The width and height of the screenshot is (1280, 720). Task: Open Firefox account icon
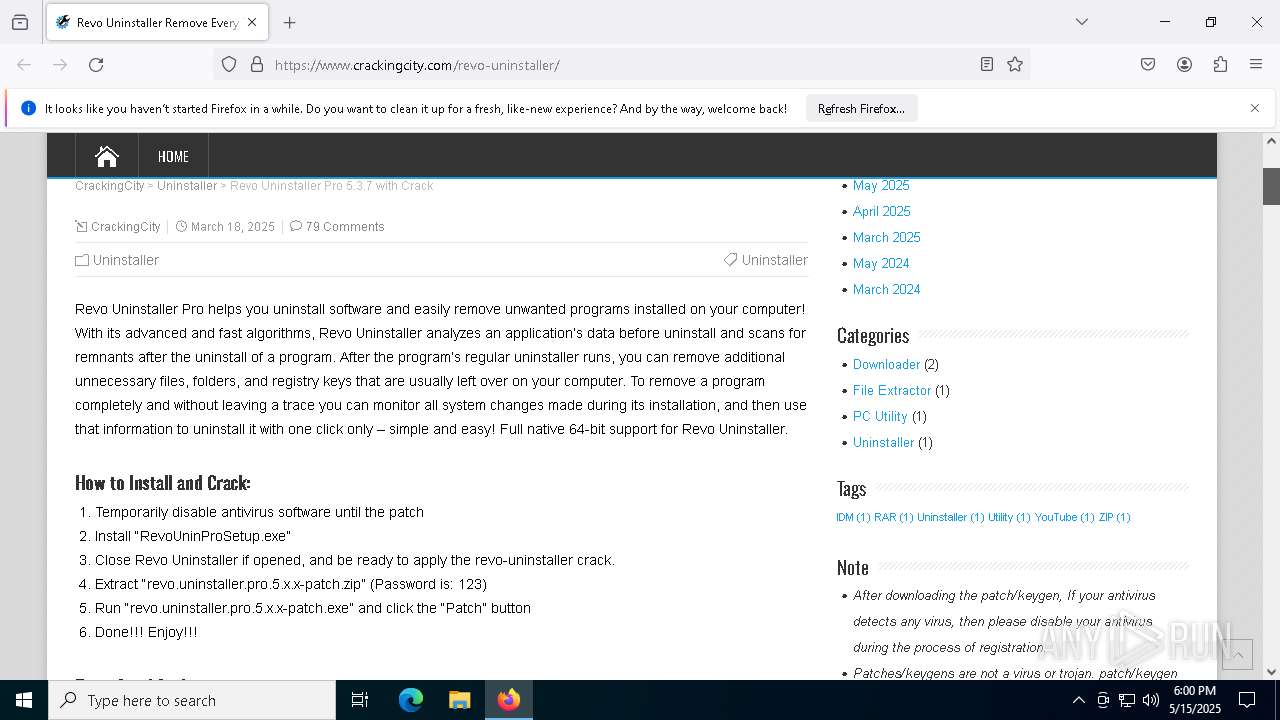tap(1184, 65)
